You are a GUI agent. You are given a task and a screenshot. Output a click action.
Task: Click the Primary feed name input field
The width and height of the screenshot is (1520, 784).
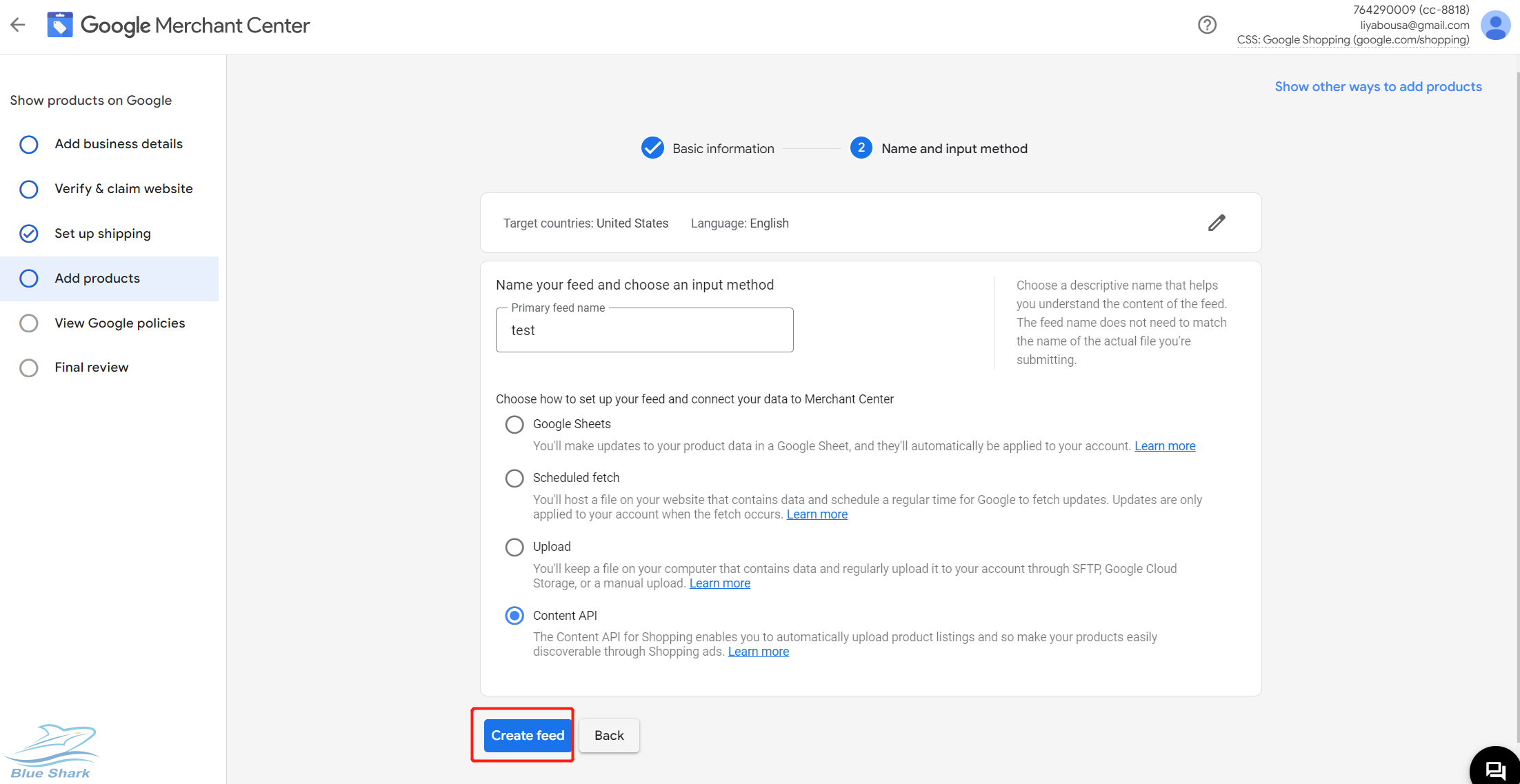(x=645, y=330)
